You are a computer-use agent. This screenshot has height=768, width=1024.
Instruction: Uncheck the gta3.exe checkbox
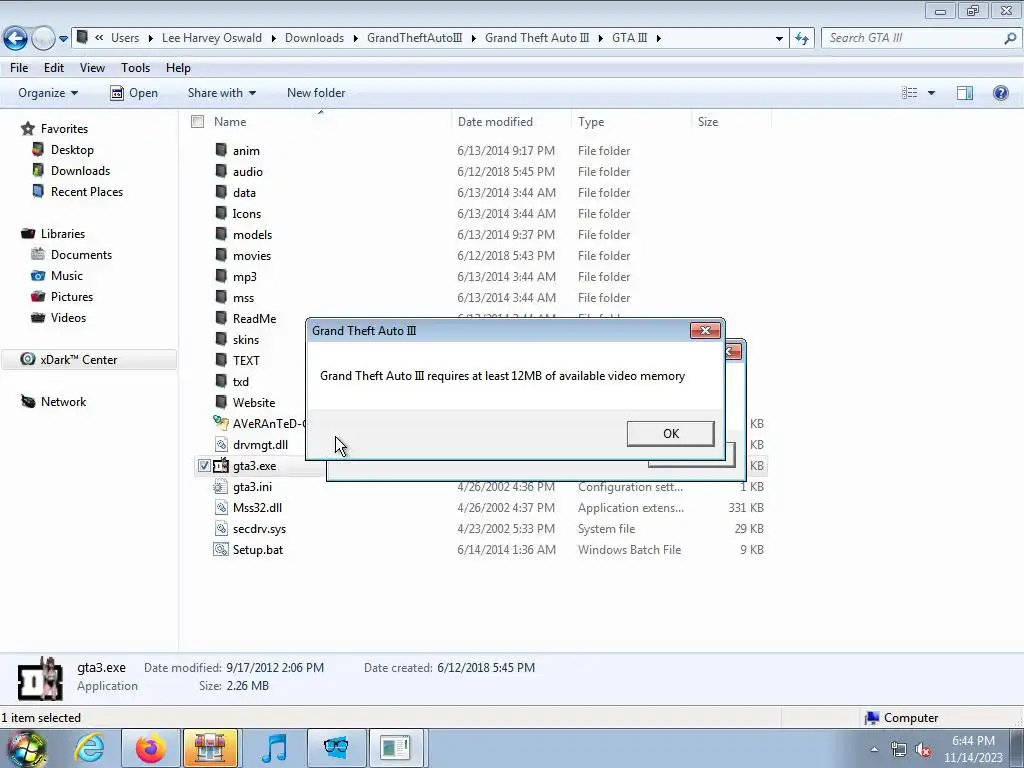pyautogui.click(x=204, y=466)
